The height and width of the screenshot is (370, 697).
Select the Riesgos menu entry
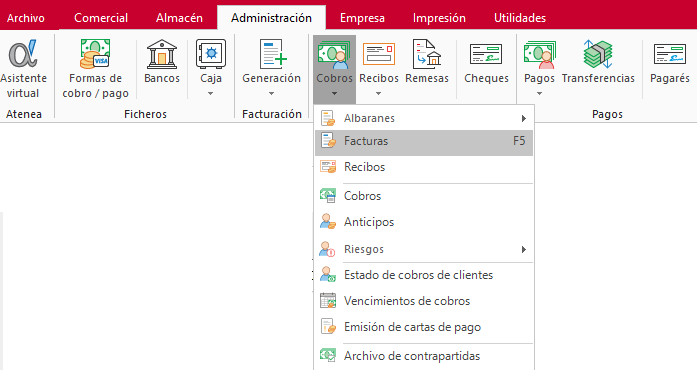pos(424,249)
